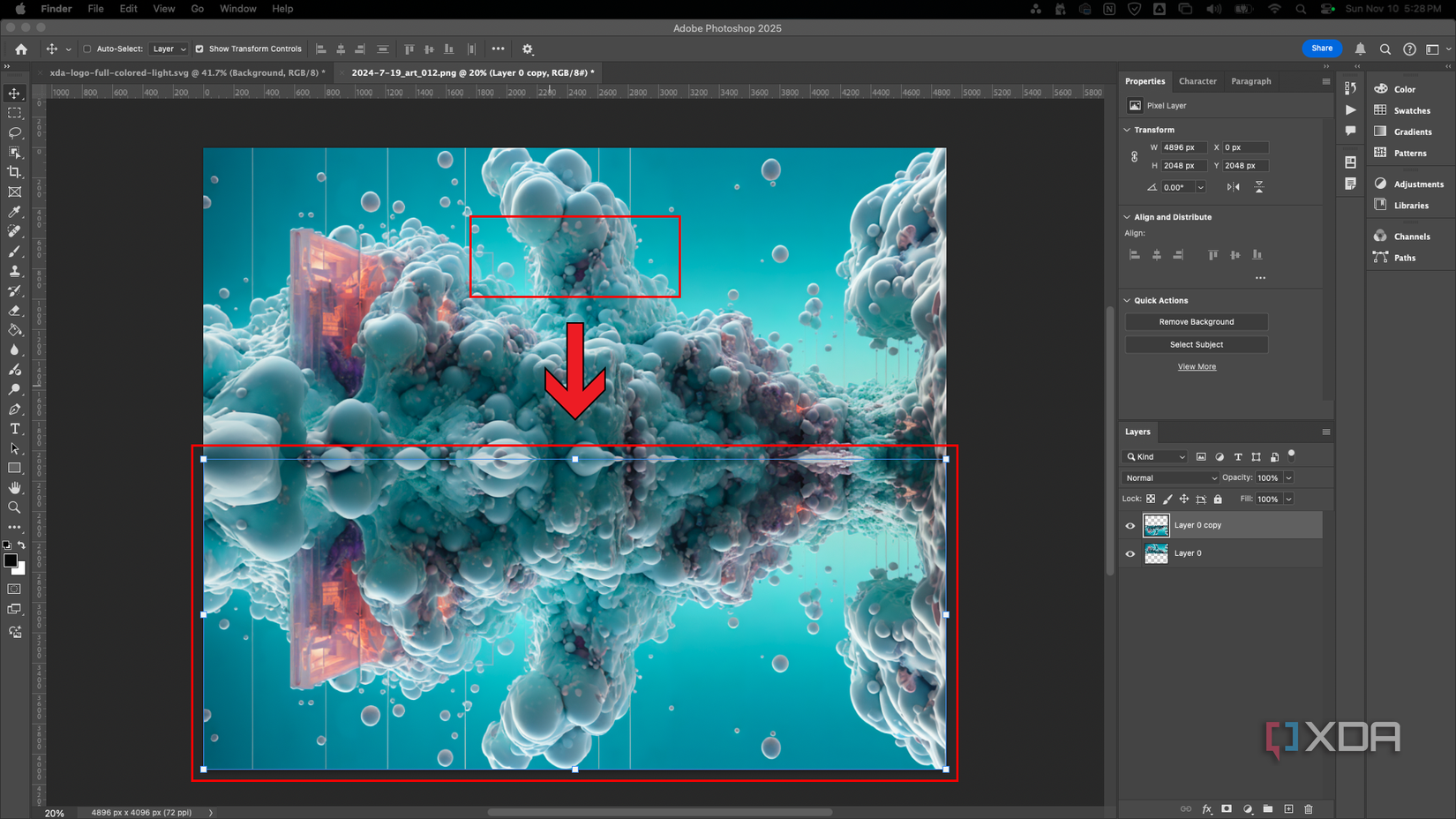Screen dimensions: 1456x819
Task: Switch to xda-logo-full-colored-light.svg document tab
Action: tap(187, 72)
